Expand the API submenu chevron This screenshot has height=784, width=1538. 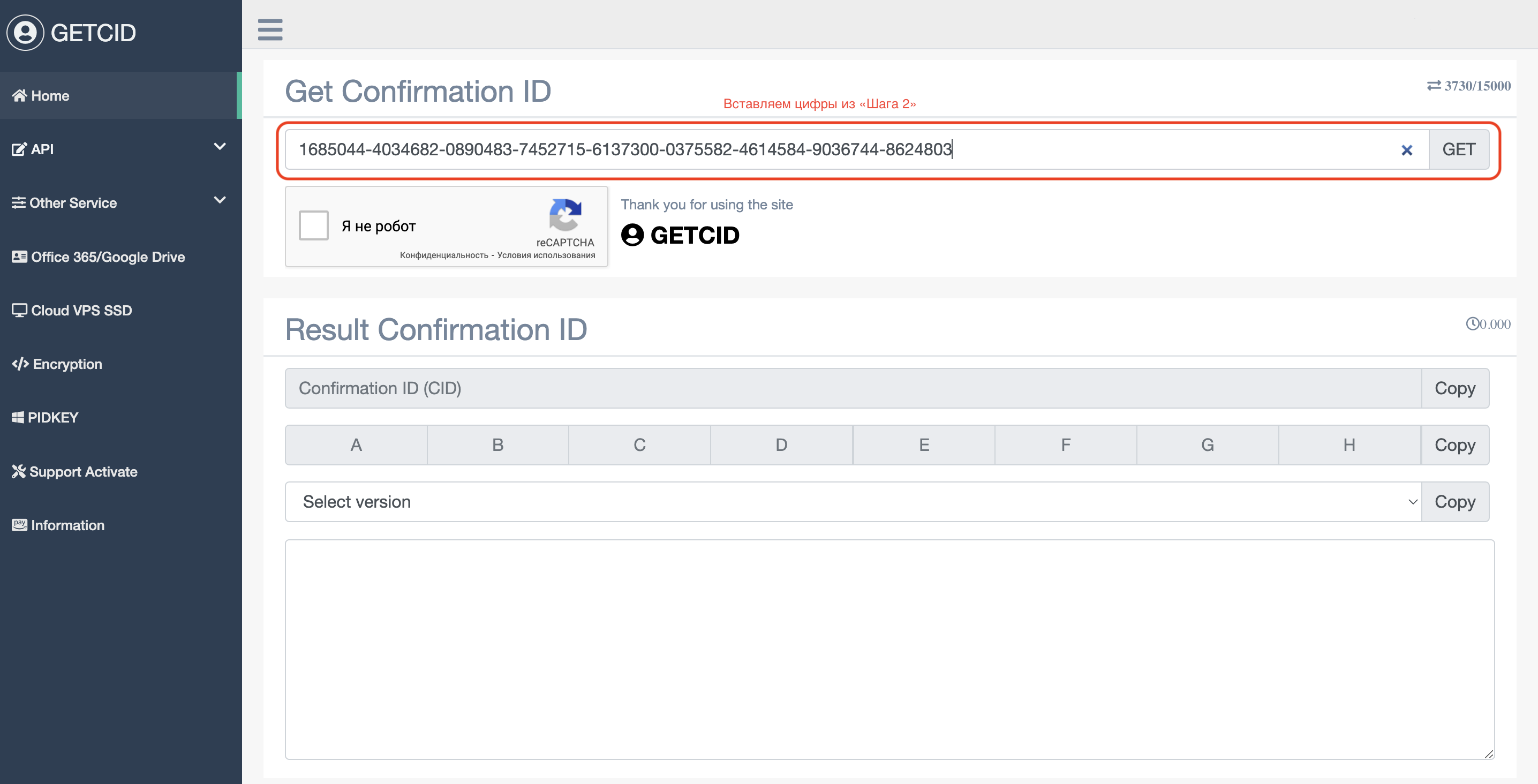click(220, 147)
